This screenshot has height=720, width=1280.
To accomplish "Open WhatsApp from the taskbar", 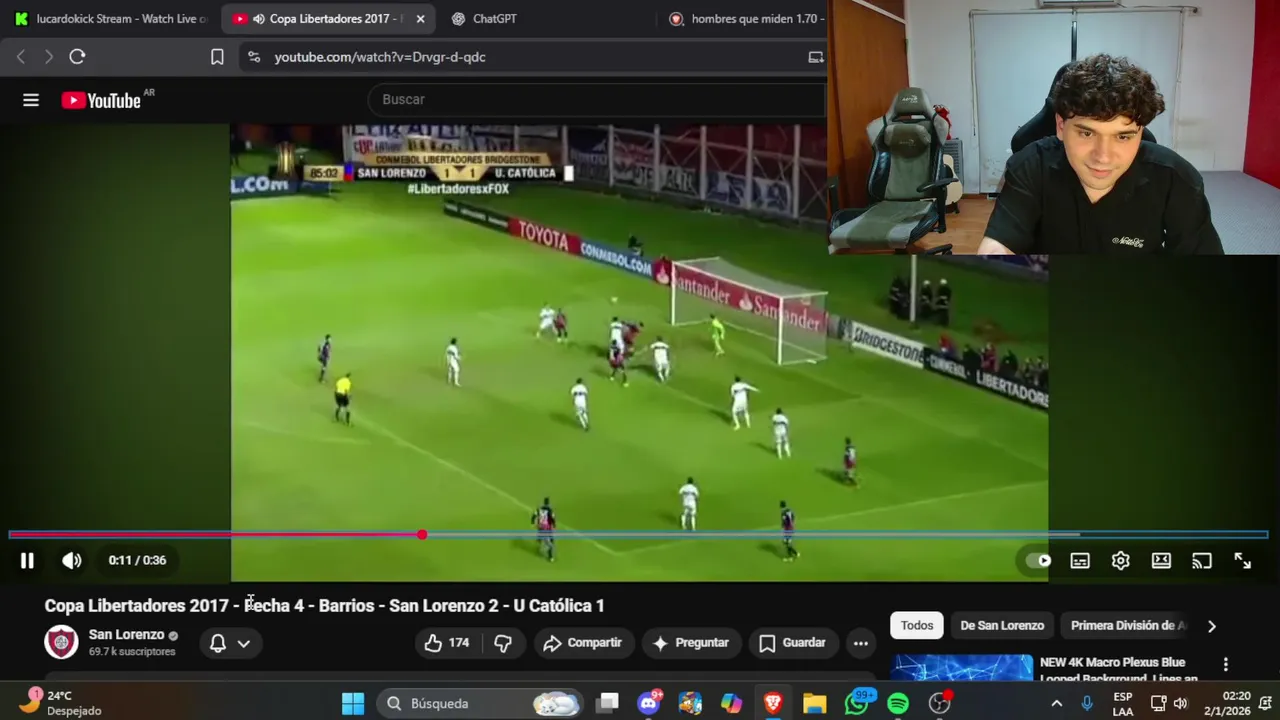I will click(x=857, y=704).
